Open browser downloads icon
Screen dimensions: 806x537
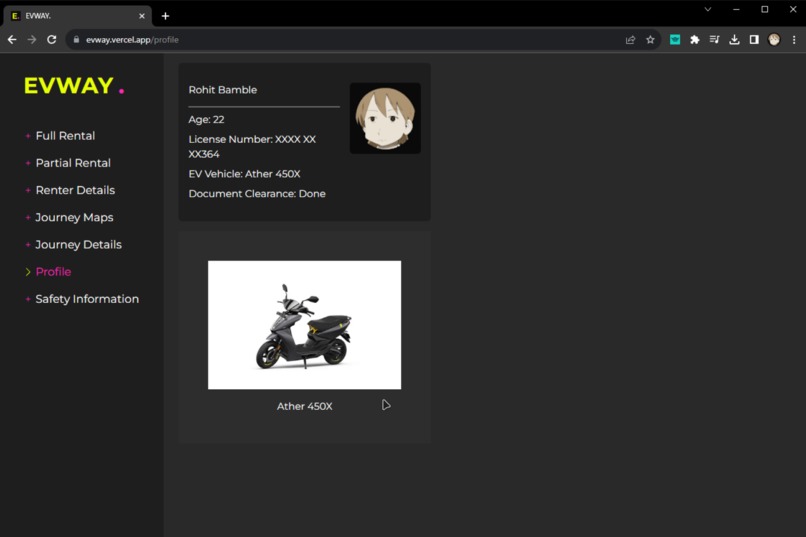tap(734, 40)
